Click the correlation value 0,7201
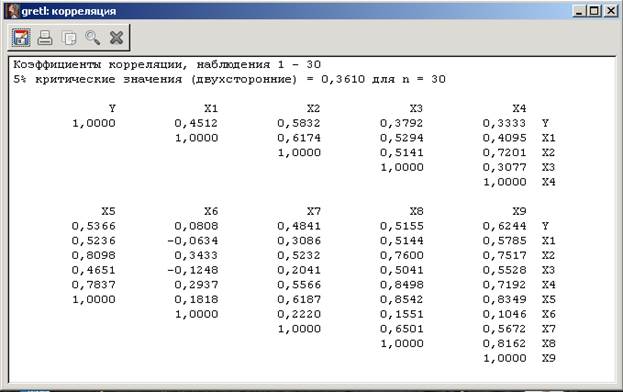 (505, 153)
